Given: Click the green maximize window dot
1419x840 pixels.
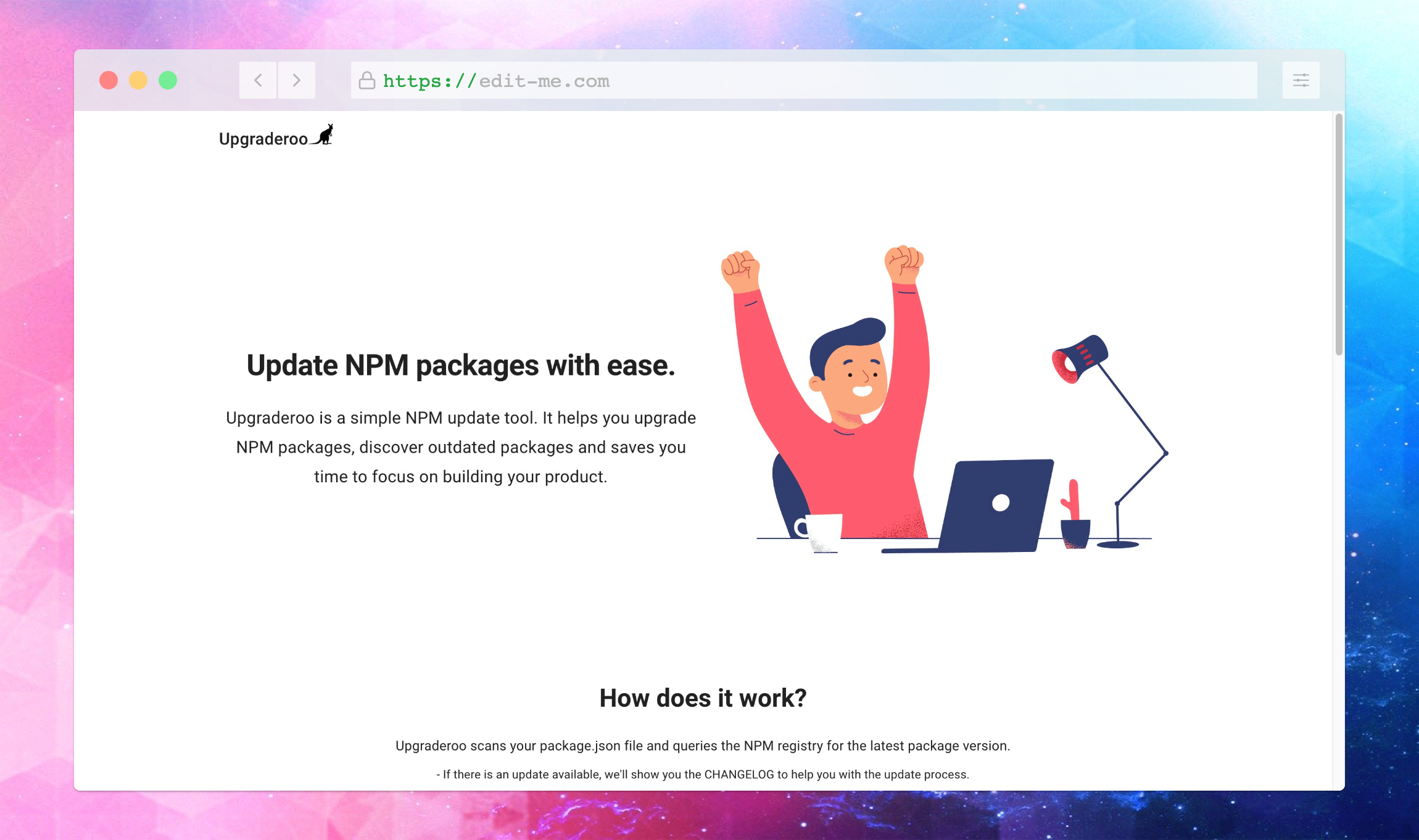Looking at the screenshot, I should point(168,80).
